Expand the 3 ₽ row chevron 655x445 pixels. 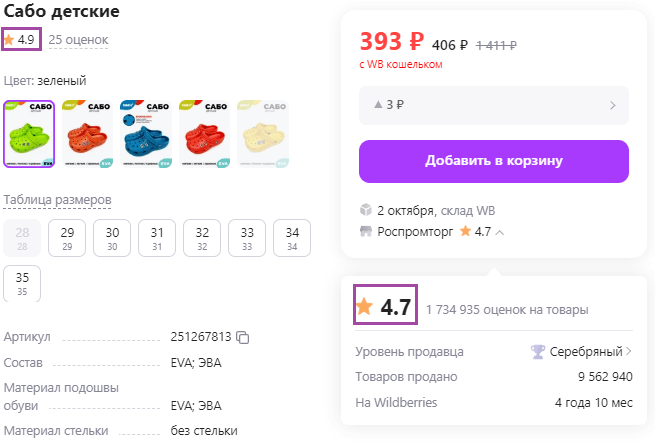pyautogui.click(x=612, y=105)
